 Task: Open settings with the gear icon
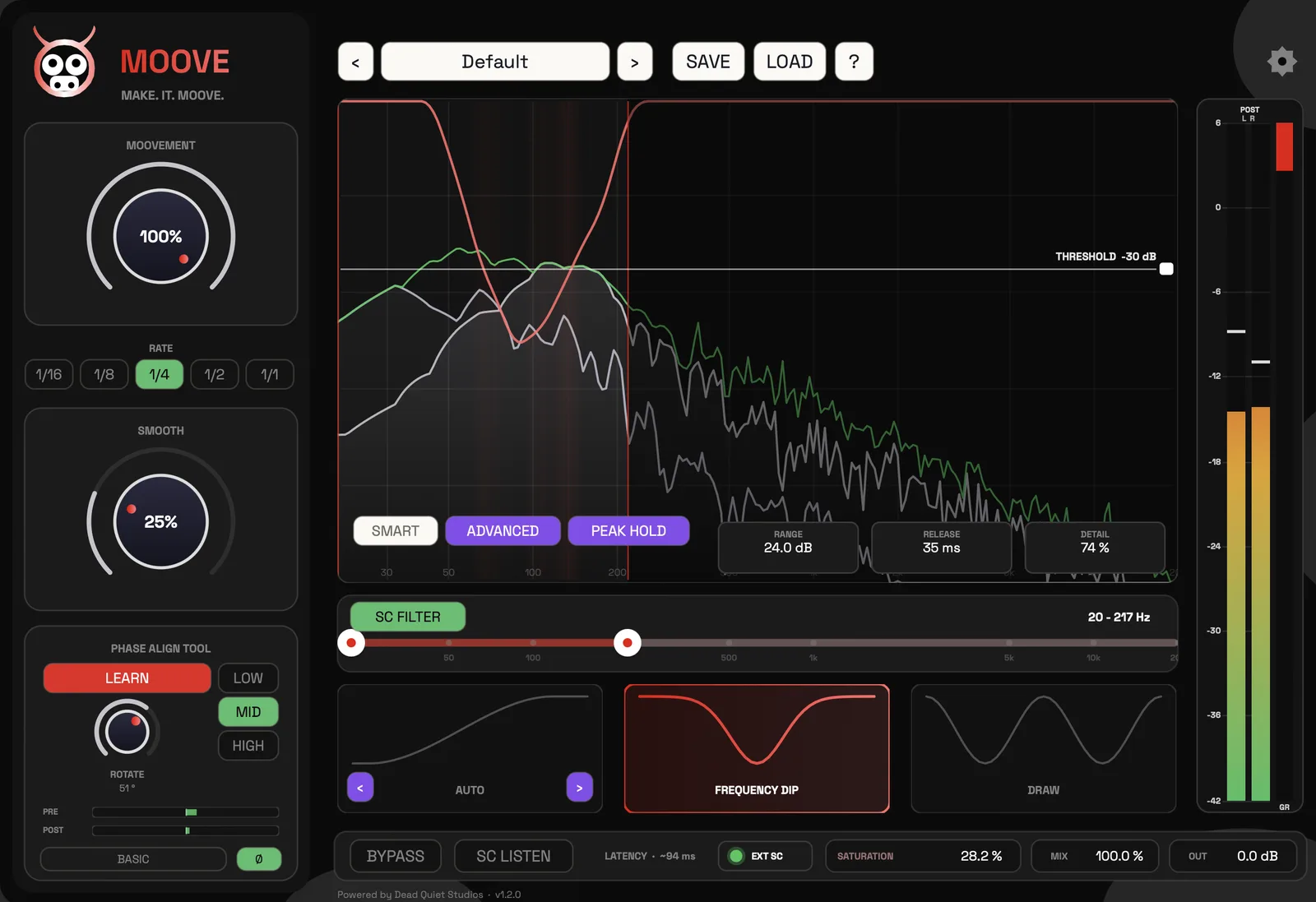coord(1281,62)
